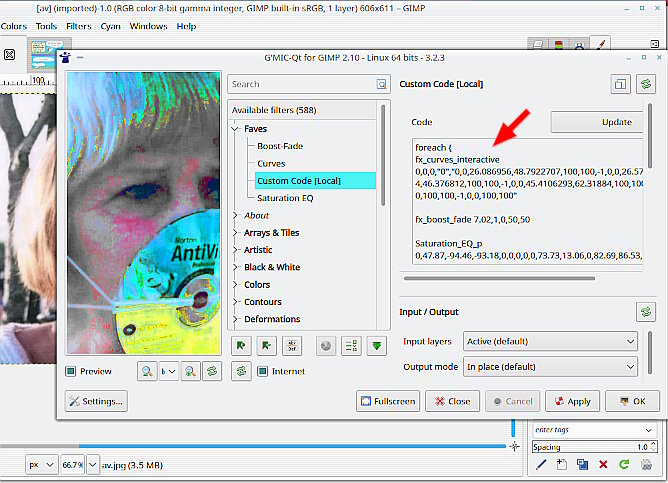Image resolution: width=668 pixels, height=483 pixels.
Task: Open the Output mode dropdown
Action: (550, 367)
